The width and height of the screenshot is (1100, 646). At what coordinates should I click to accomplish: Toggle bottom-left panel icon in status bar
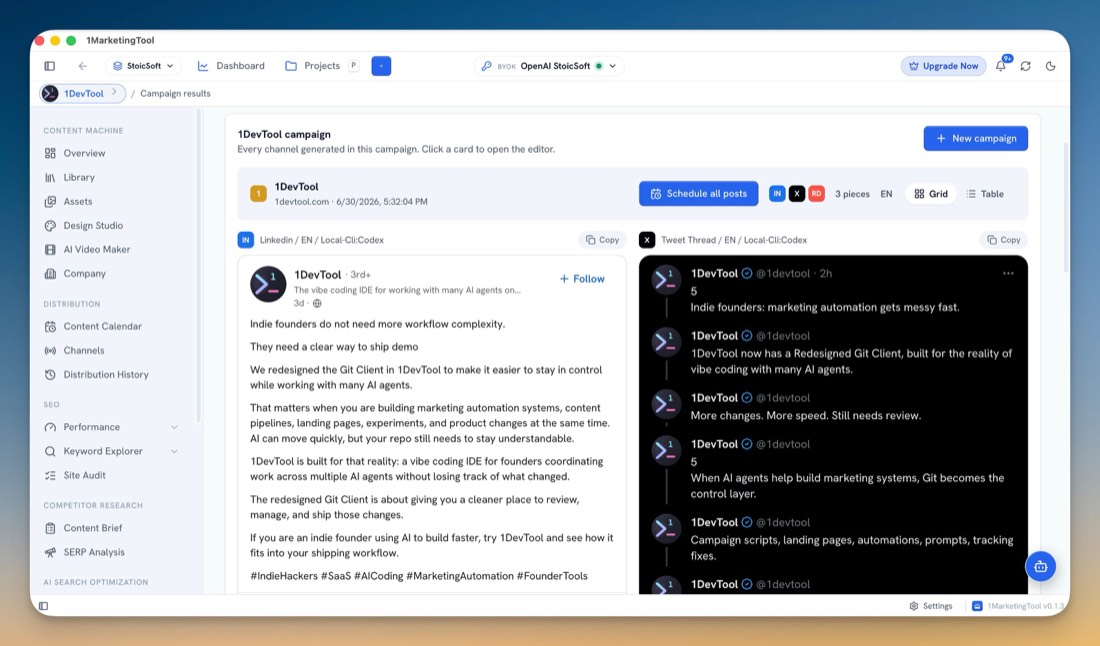pos(43,606)
